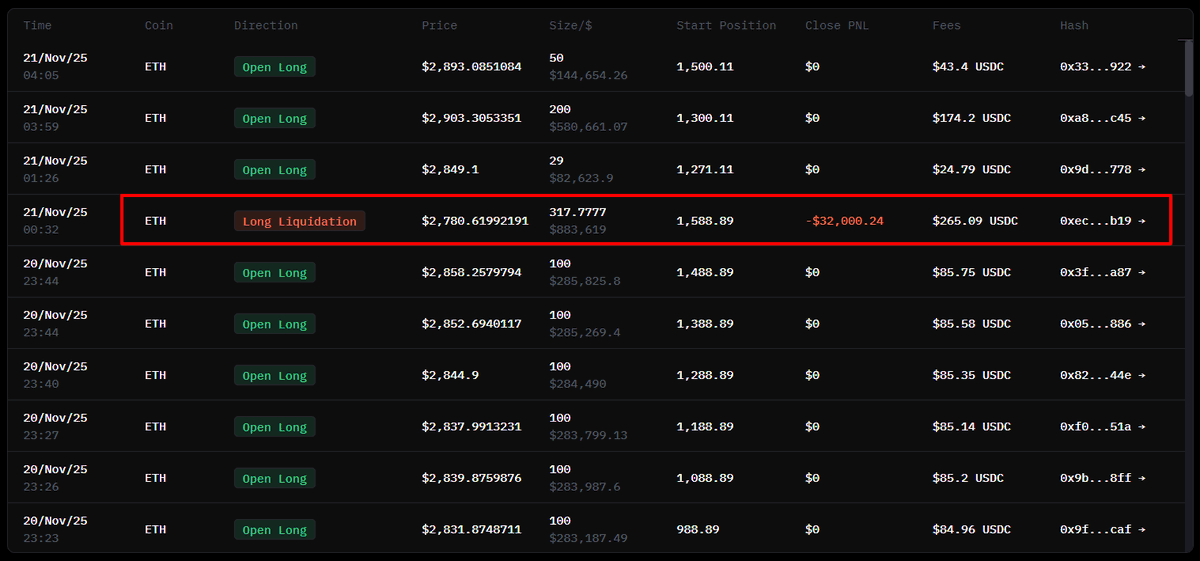Image resolution: width=1200 pixels, height=561 pixels.
Task: Open transaction hash 0xa8...c45 arrow link
Action: [1141, 118]
